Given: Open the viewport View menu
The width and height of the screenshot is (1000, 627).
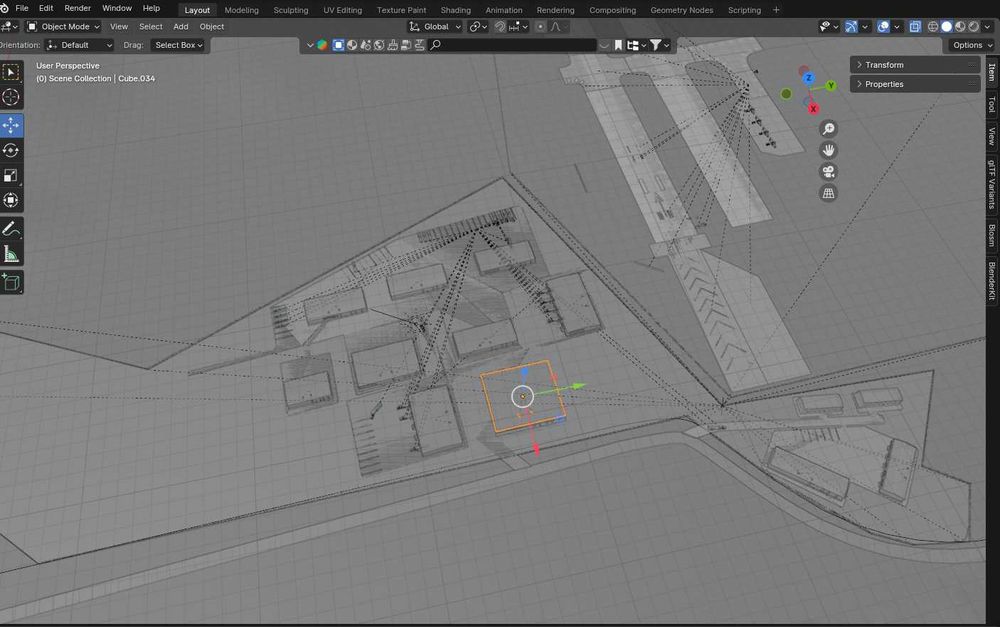Looking at the screenshot, I should click(119, 27).
